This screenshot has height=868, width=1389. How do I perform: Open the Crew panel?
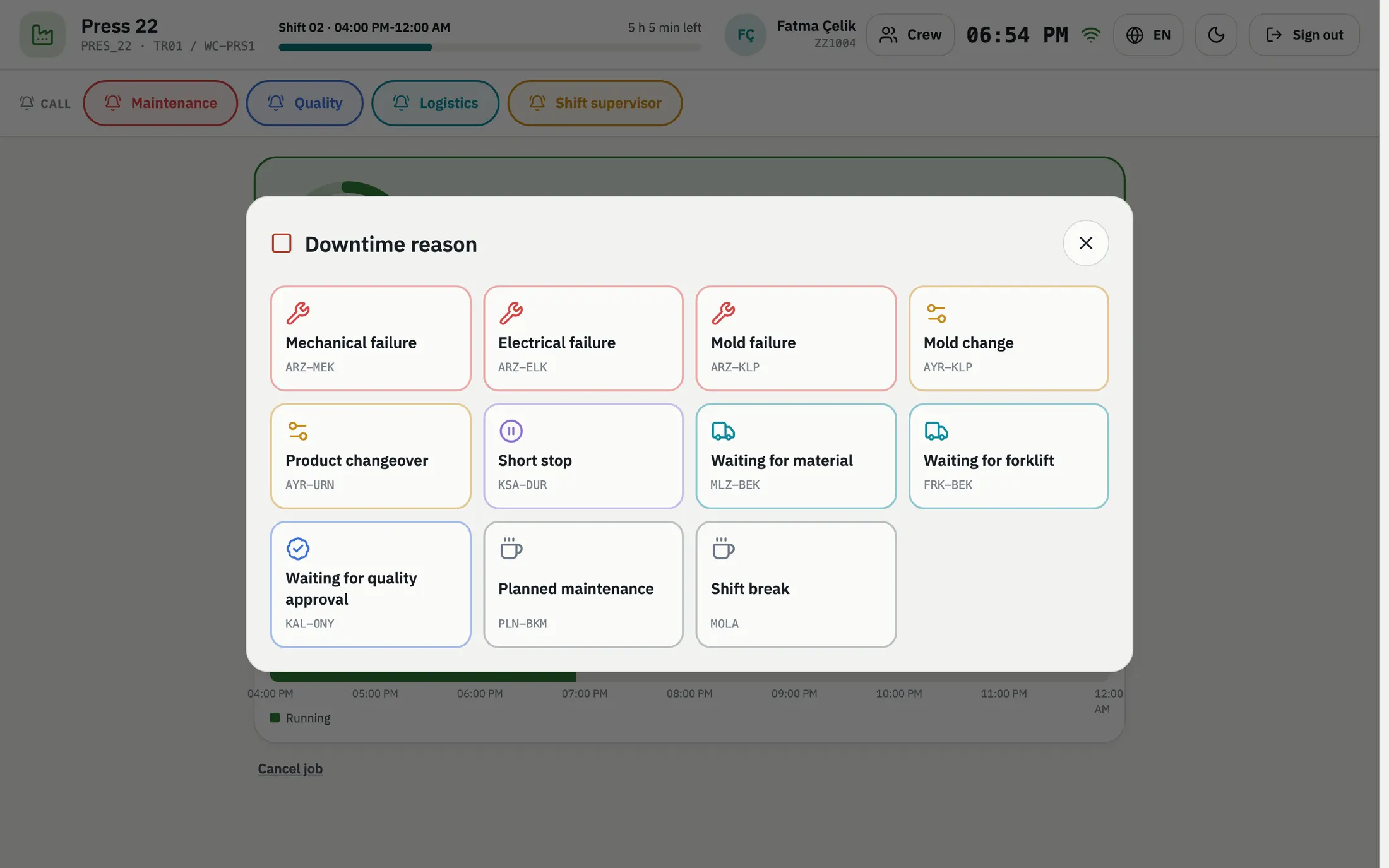(910, 35)
